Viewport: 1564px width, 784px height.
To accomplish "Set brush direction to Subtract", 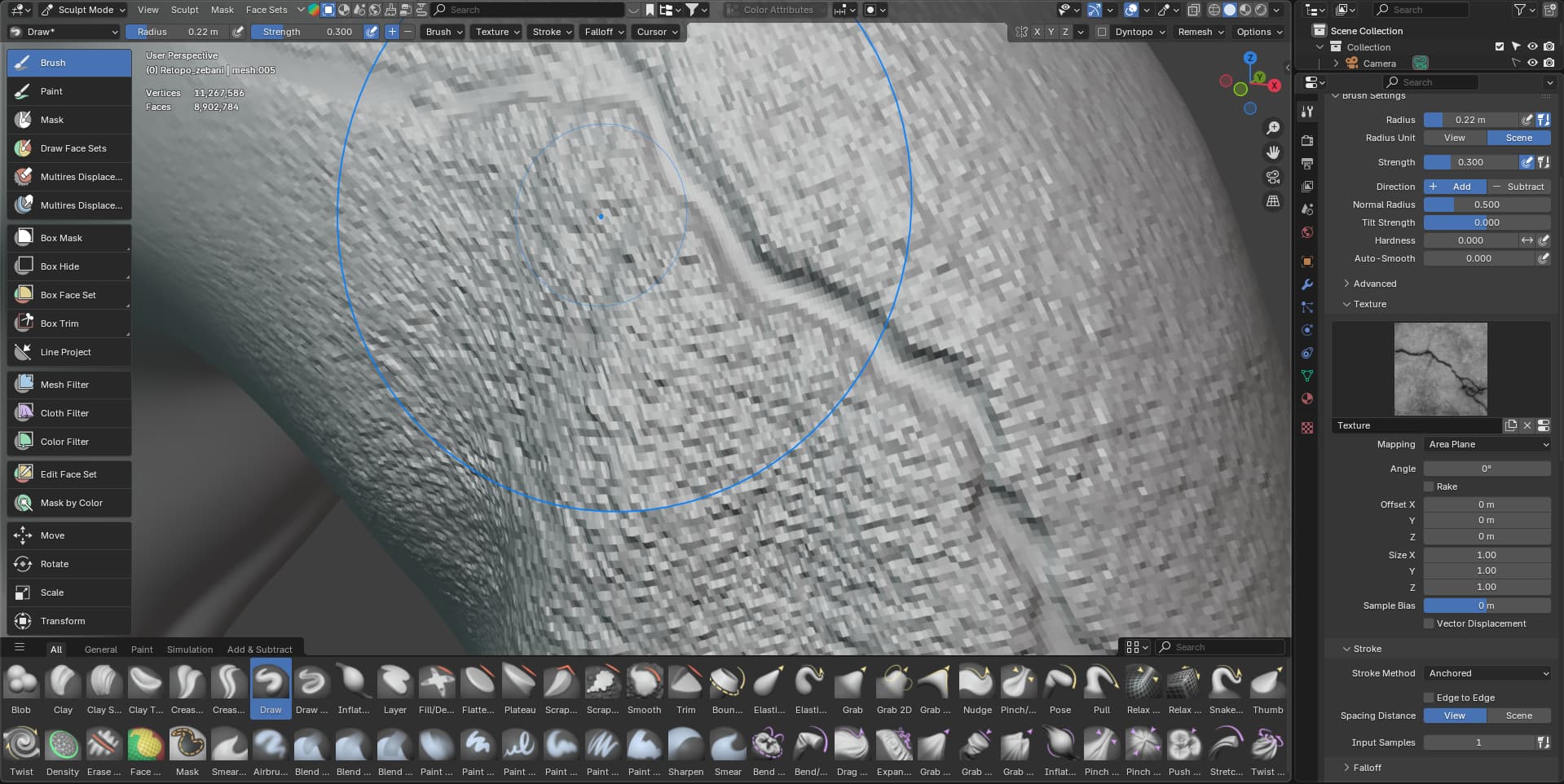I will tap(1518, 187).
